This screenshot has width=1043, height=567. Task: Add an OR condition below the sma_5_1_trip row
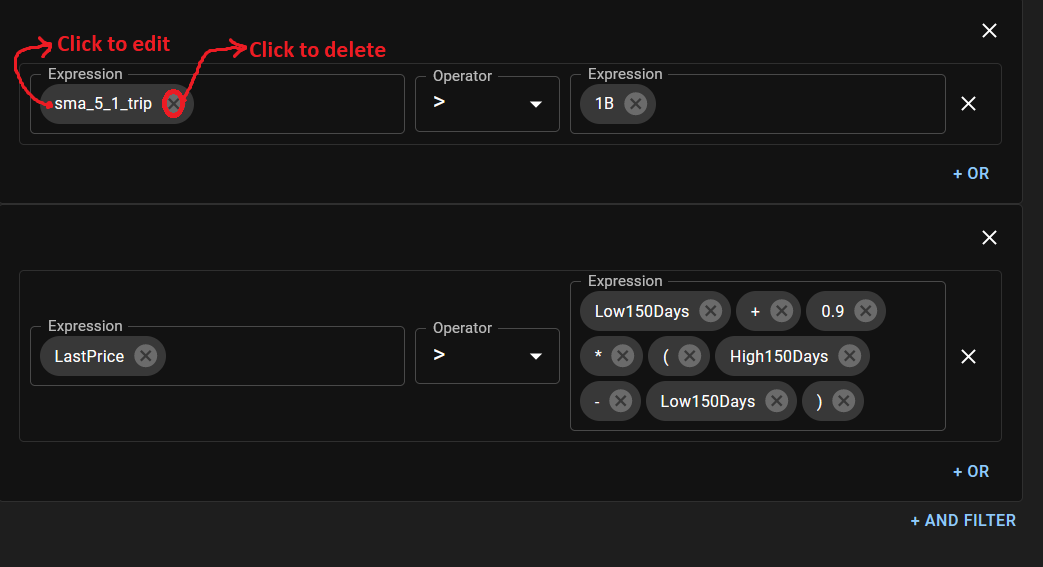(971, 174)
